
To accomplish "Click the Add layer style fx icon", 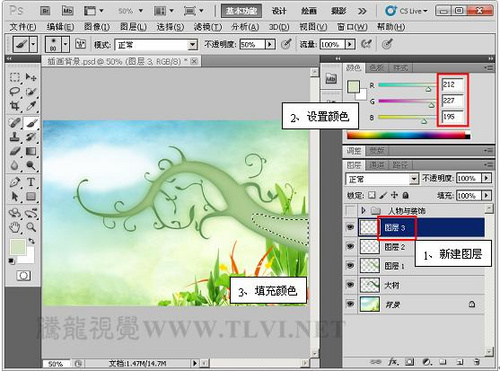I will (x=393, y=361).
